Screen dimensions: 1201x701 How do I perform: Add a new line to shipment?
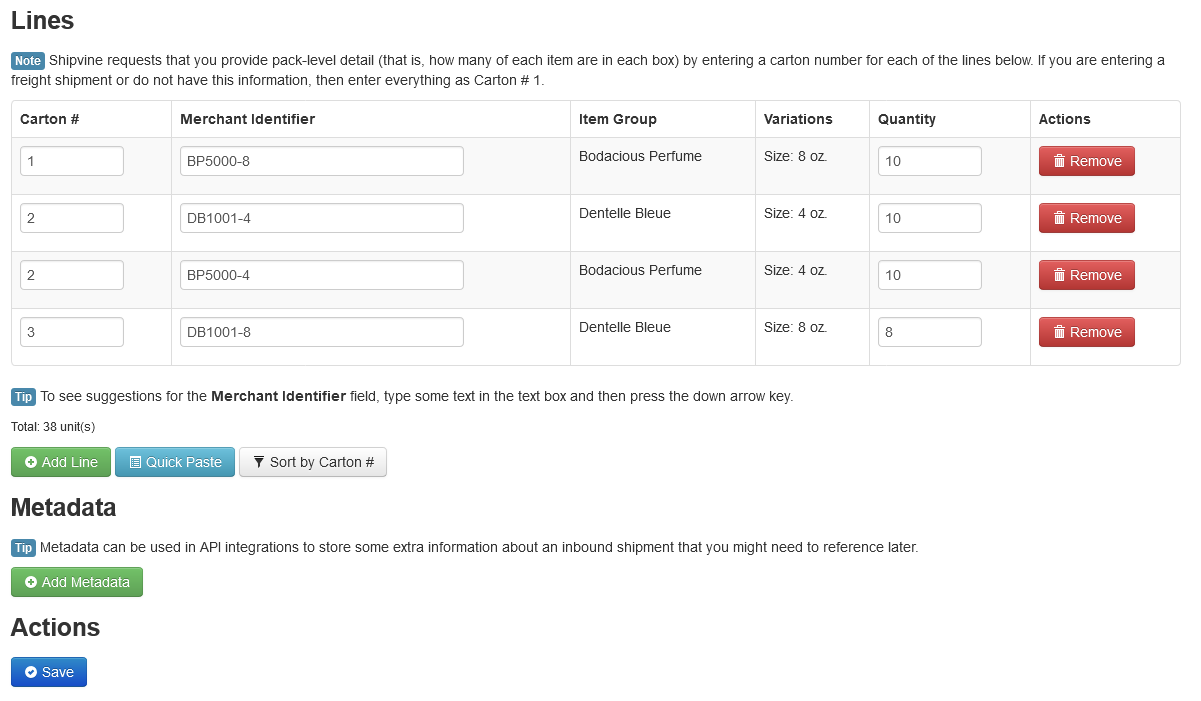pyautogui.click(x=61, y=462)
